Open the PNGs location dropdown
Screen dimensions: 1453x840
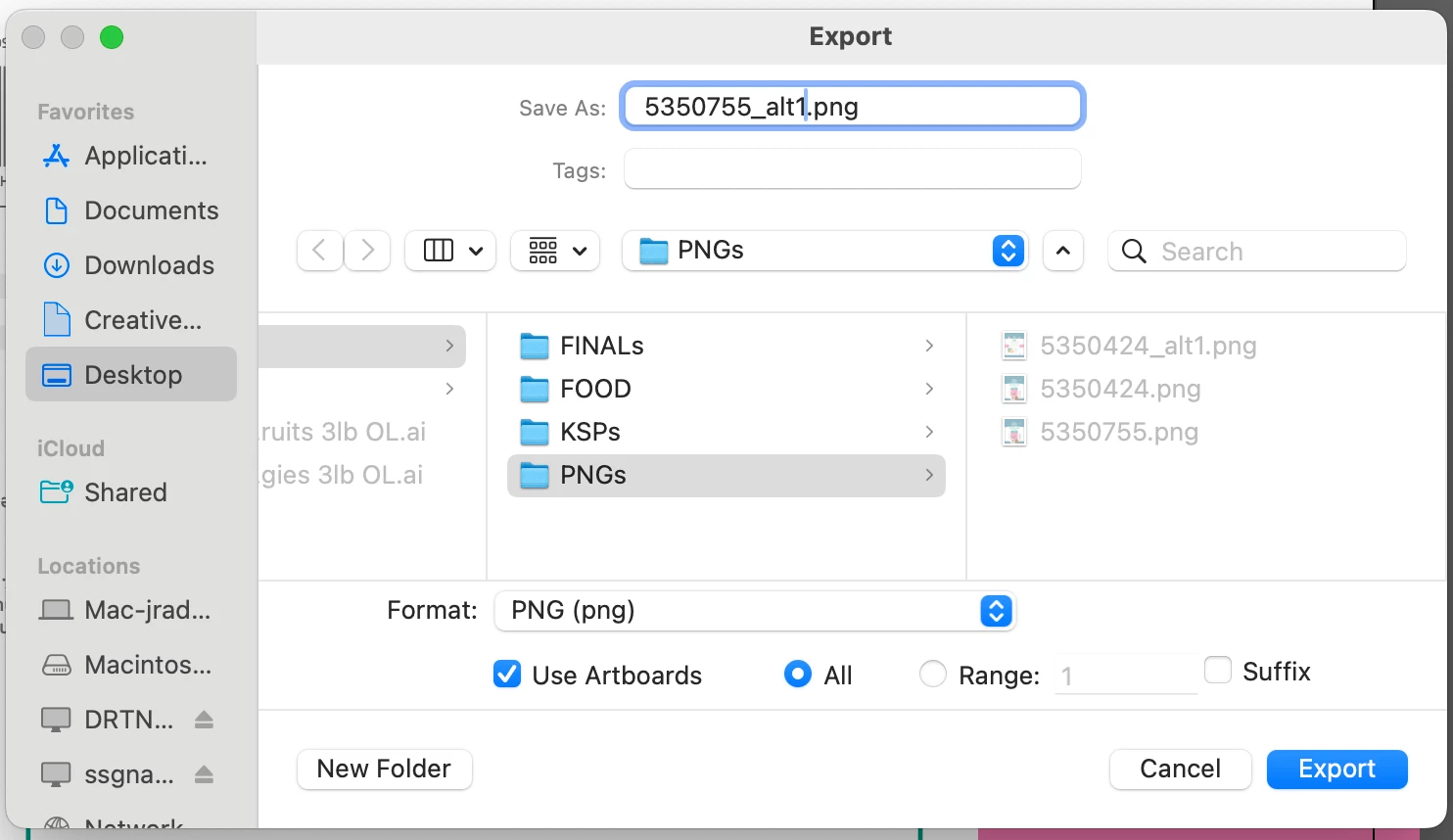[824, 251]
